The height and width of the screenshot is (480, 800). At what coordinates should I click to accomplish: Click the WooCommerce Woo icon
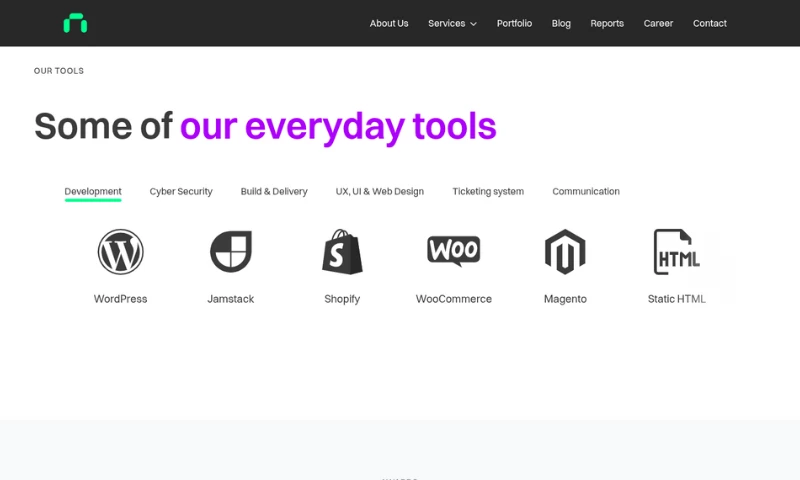454,251
